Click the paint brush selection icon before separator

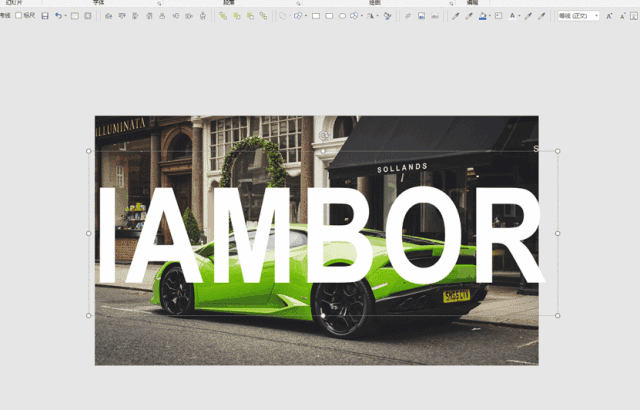(x=387, y=16)
